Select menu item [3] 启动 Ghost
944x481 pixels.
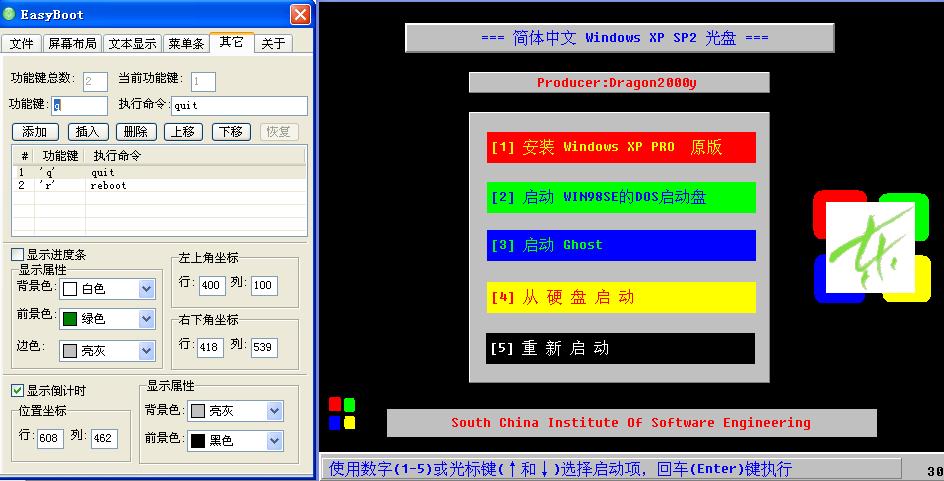click(x=621, y=245)
